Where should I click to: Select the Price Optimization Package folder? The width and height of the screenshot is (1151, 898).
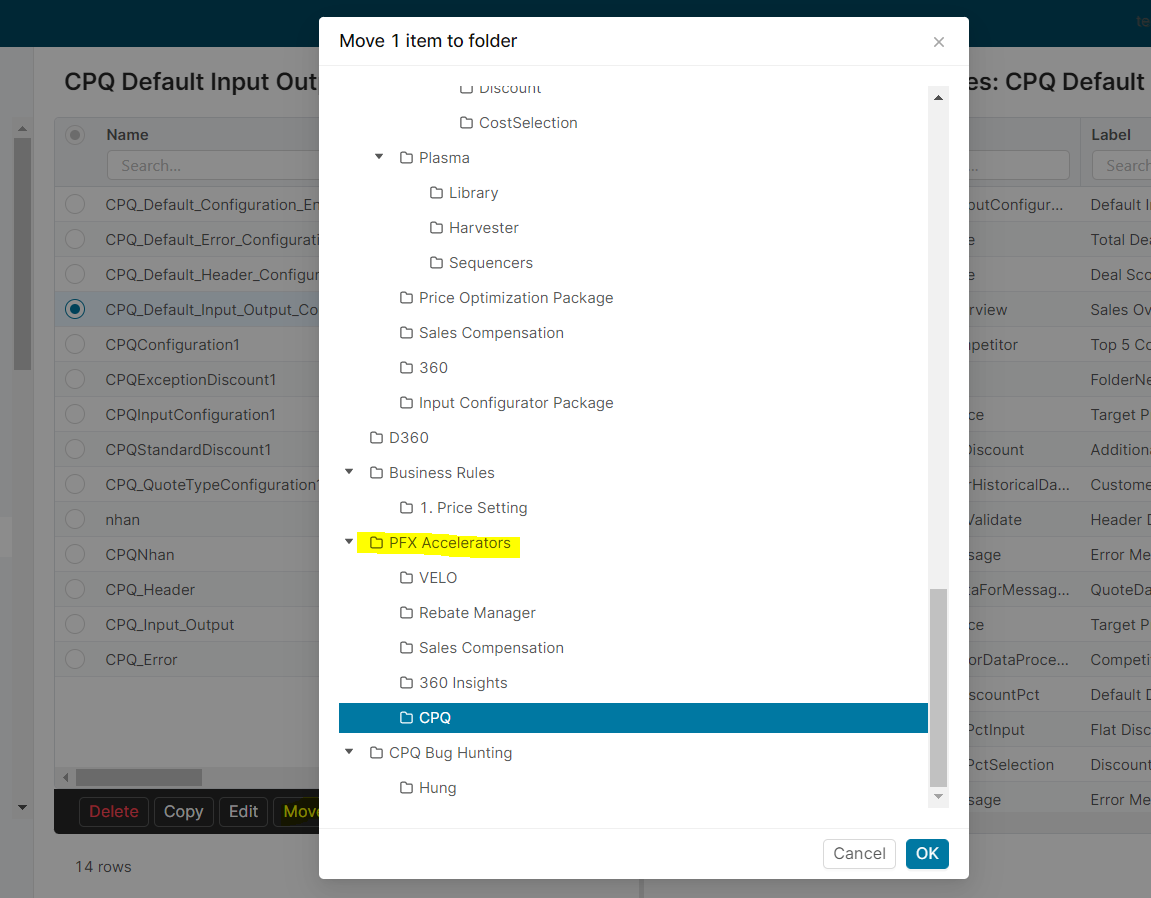pyautogui.click(x=515, y=298)
